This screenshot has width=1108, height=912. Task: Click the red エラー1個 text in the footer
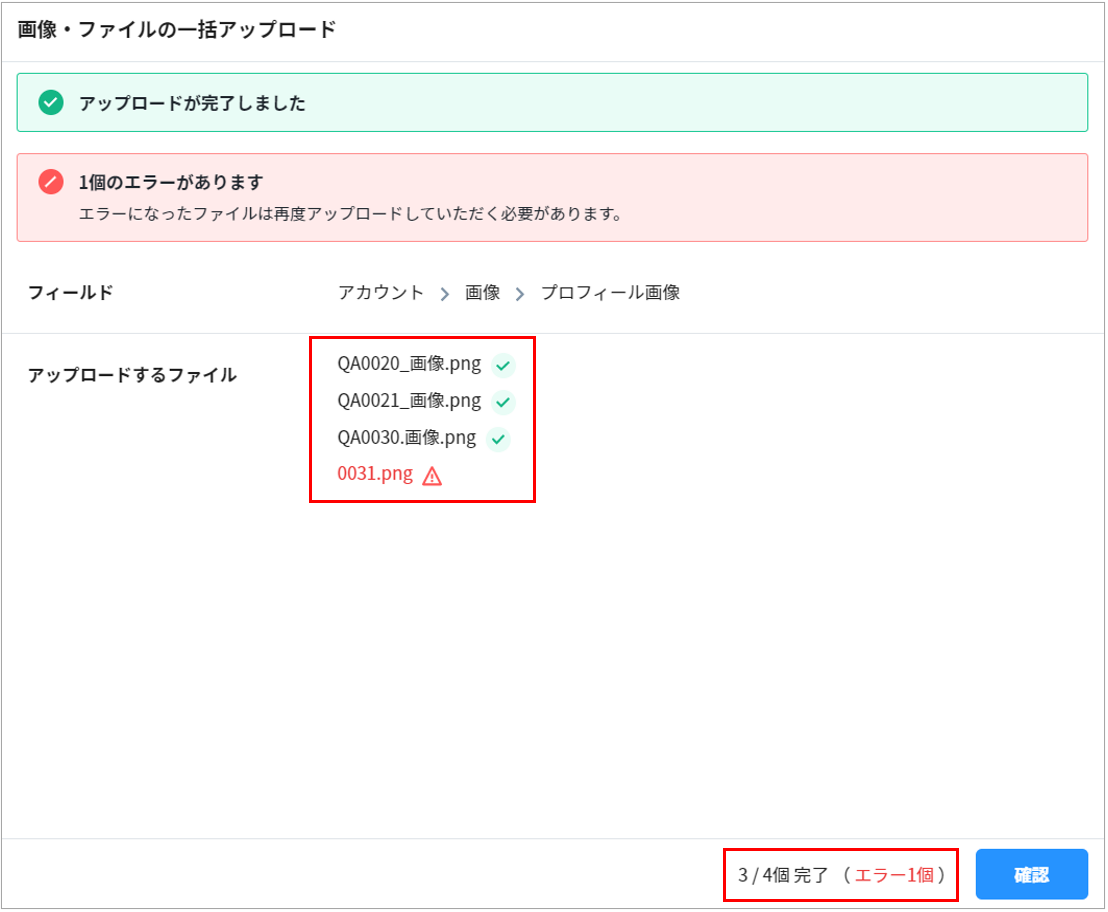click(894, 875)
